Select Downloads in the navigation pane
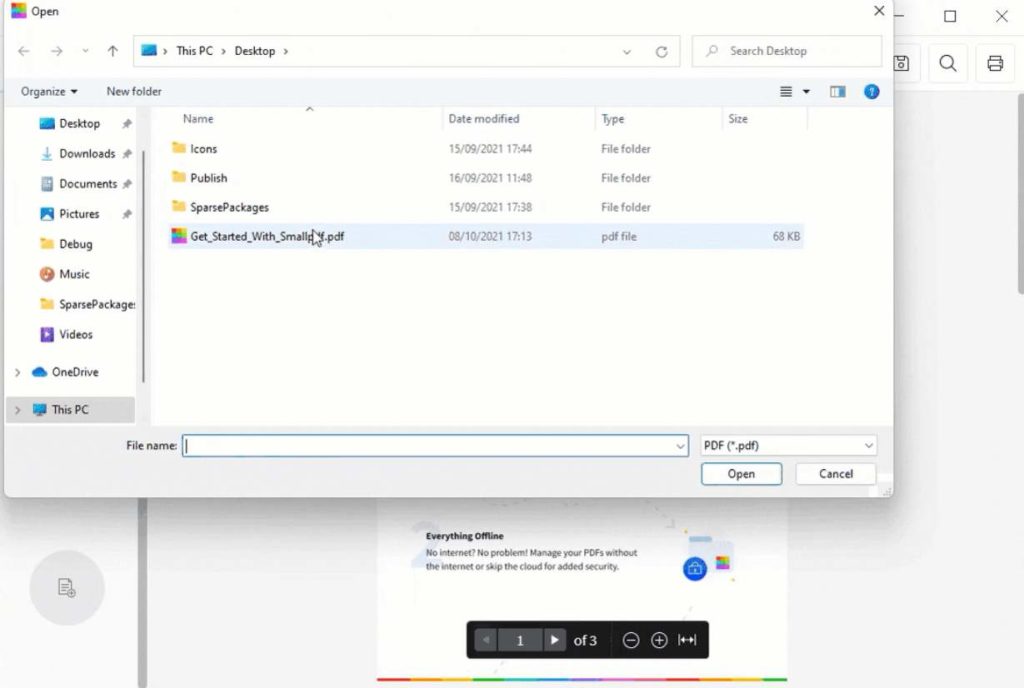This screenshot has width=1024, height=688. 87,153
